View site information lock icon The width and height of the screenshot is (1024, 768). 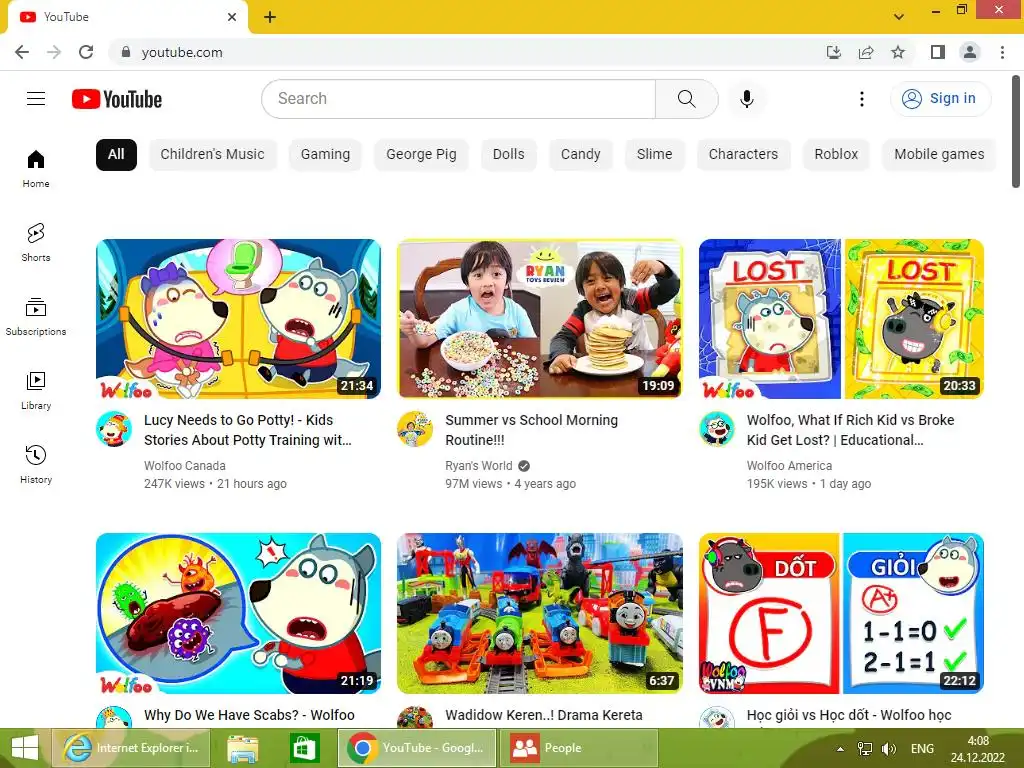pyautogui.click(x=126, y=52)
